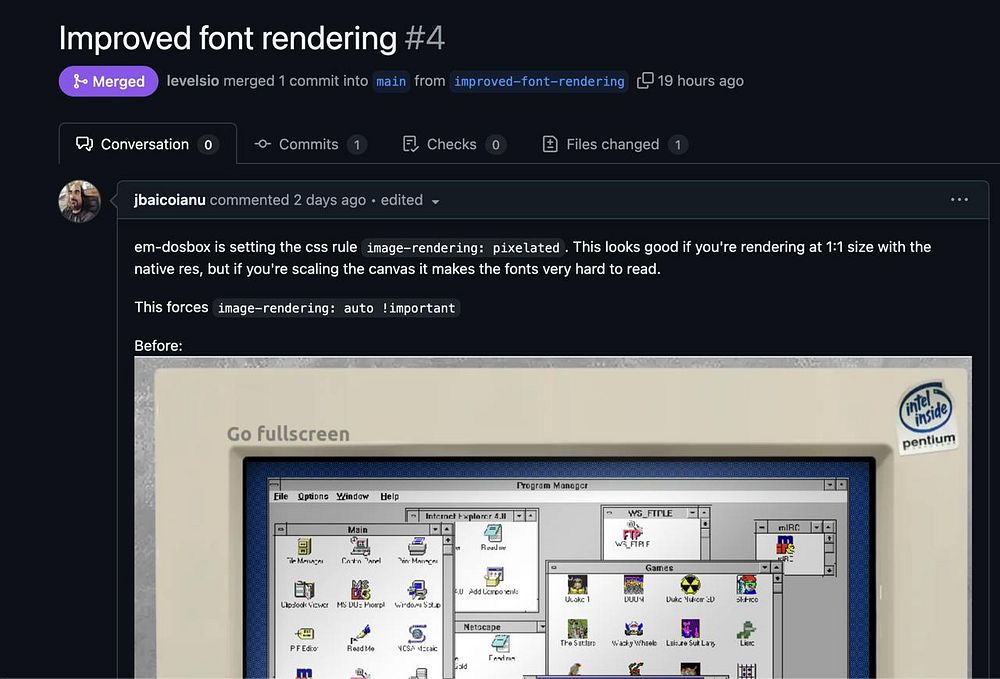Viewport: 1000px width, 679px height.
Task: Click the Program Manager title bar
Action: click(x=552, y=485)
